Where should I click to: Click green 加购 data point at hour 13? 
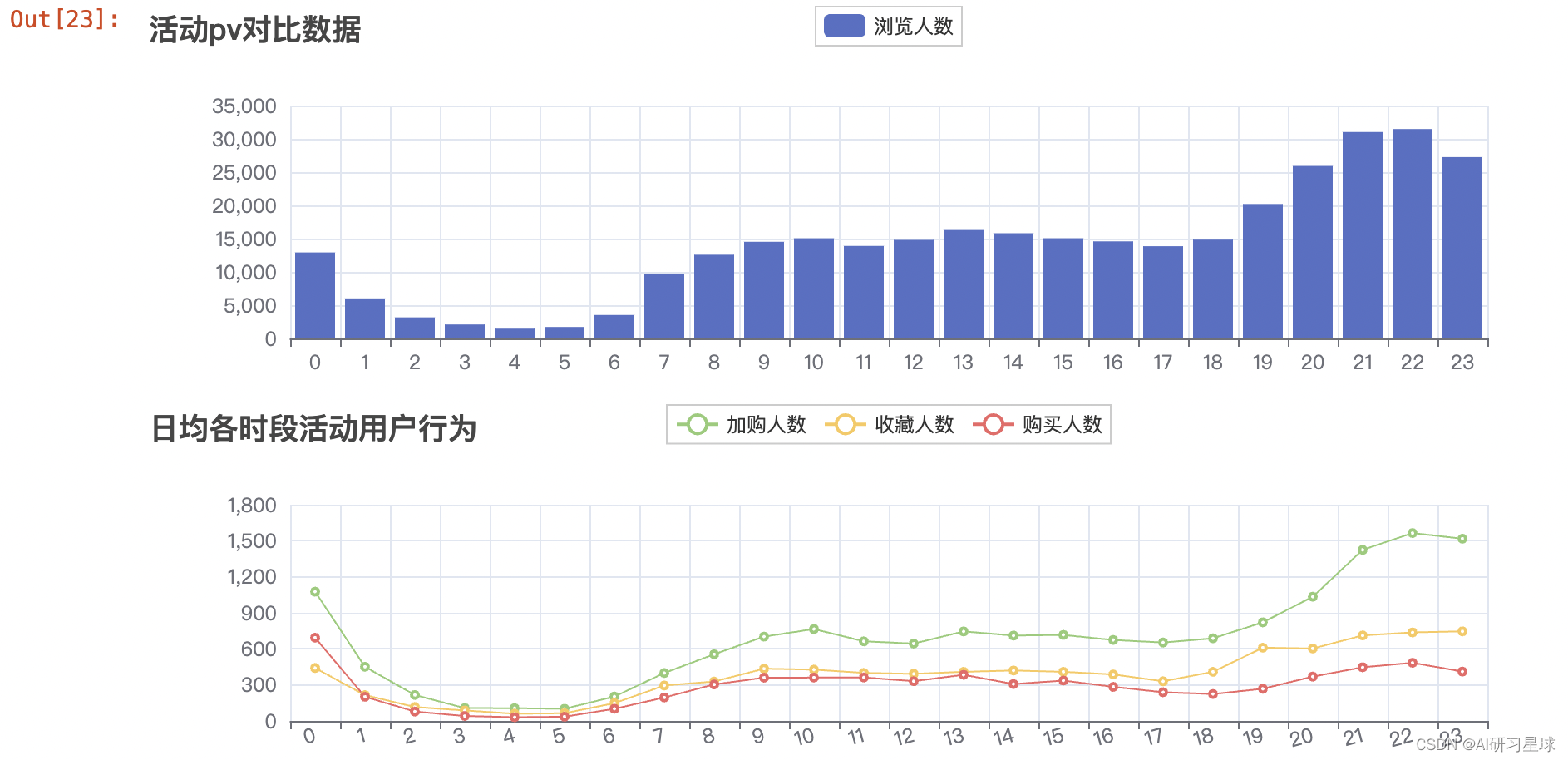tap(964, 631)
